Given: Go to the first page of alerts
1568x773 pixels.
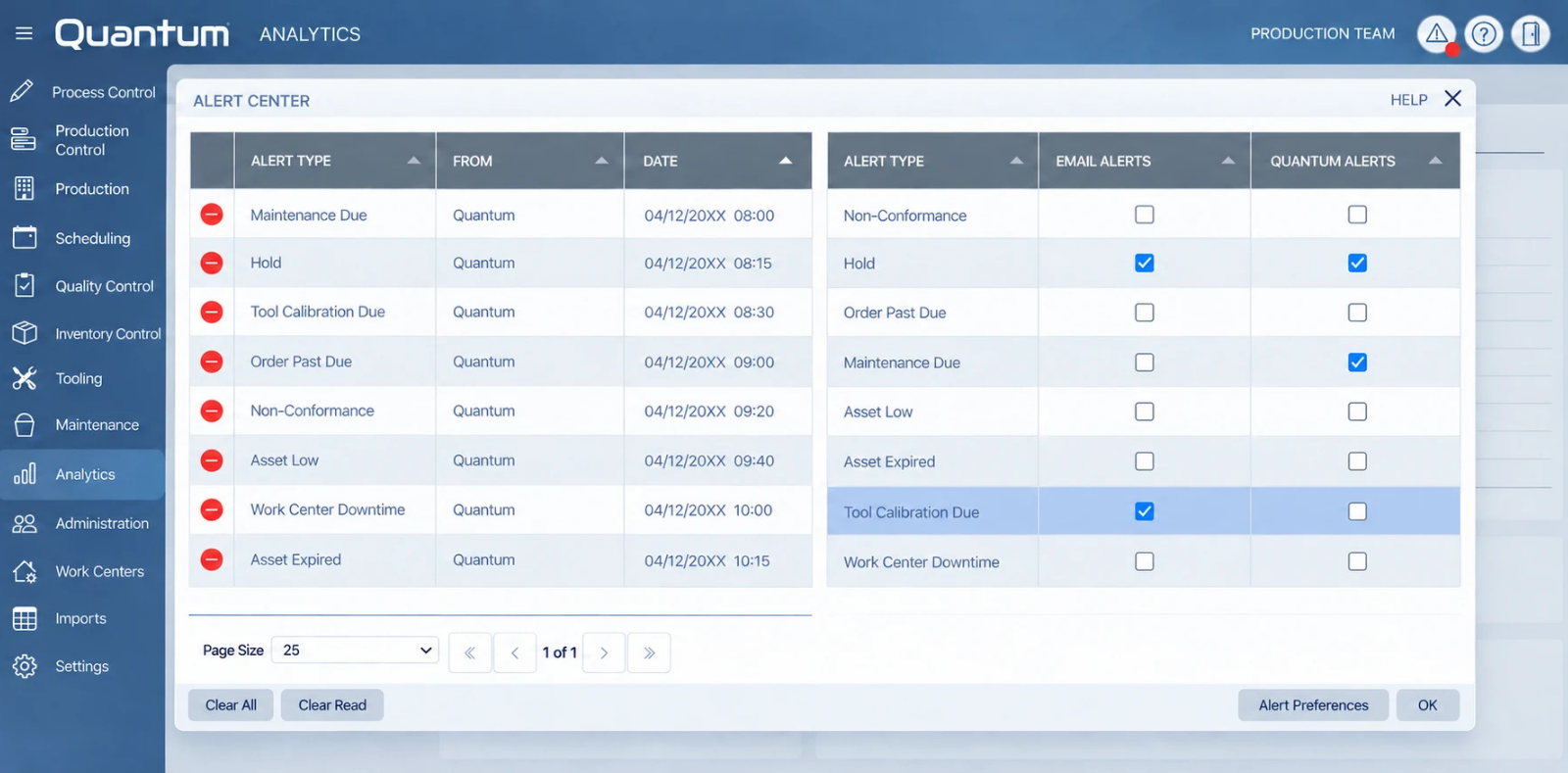Looking at the screenshot, I should click(470, 652).
